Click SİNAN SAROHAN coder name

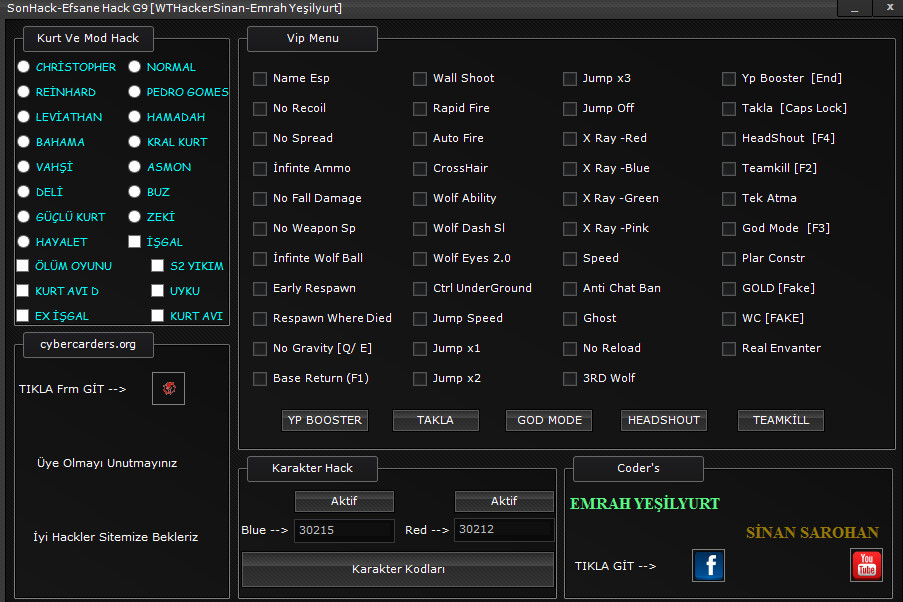812,532
